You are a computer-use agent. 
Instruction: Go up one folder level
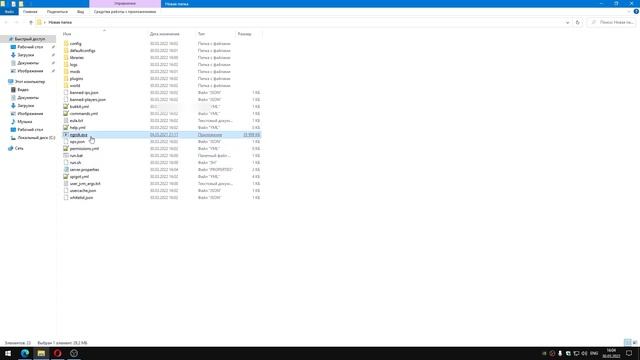pos(31,22)
